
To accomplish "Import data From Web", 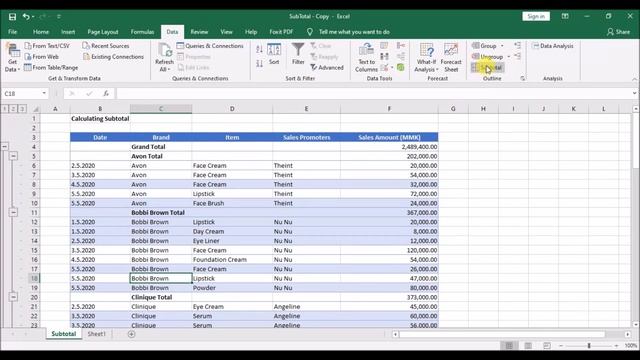I will pyautogui.click(x=42, y=57).
